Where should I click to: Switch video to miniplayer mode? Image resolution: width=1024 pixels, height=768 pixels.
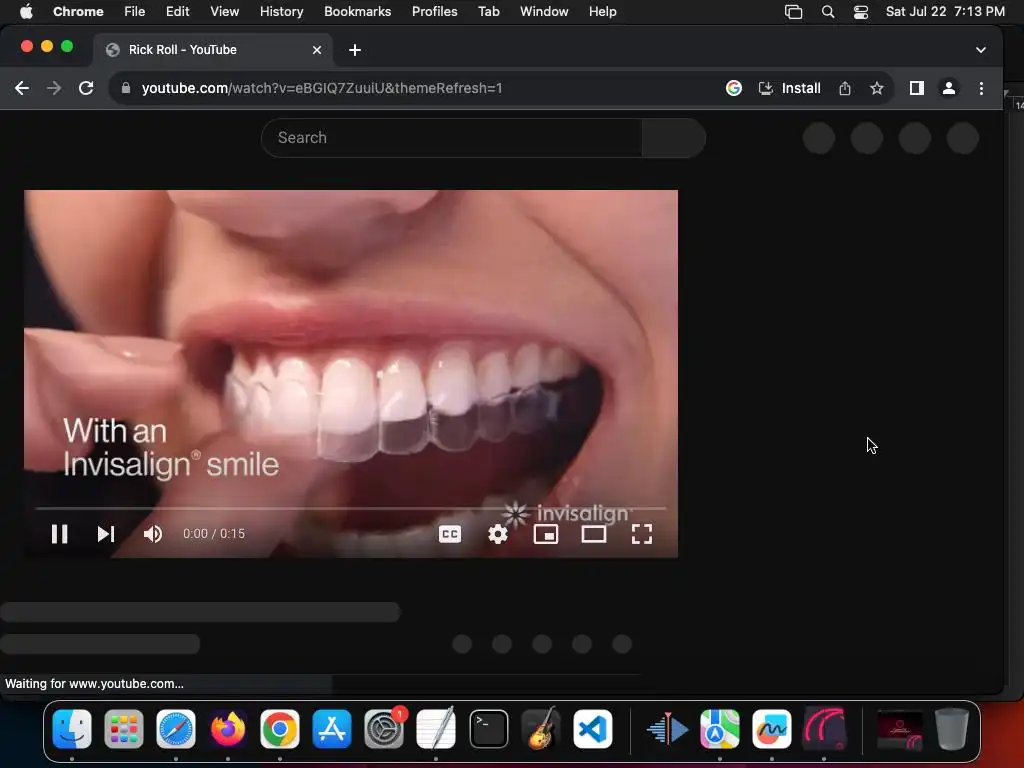pos(546,534)
